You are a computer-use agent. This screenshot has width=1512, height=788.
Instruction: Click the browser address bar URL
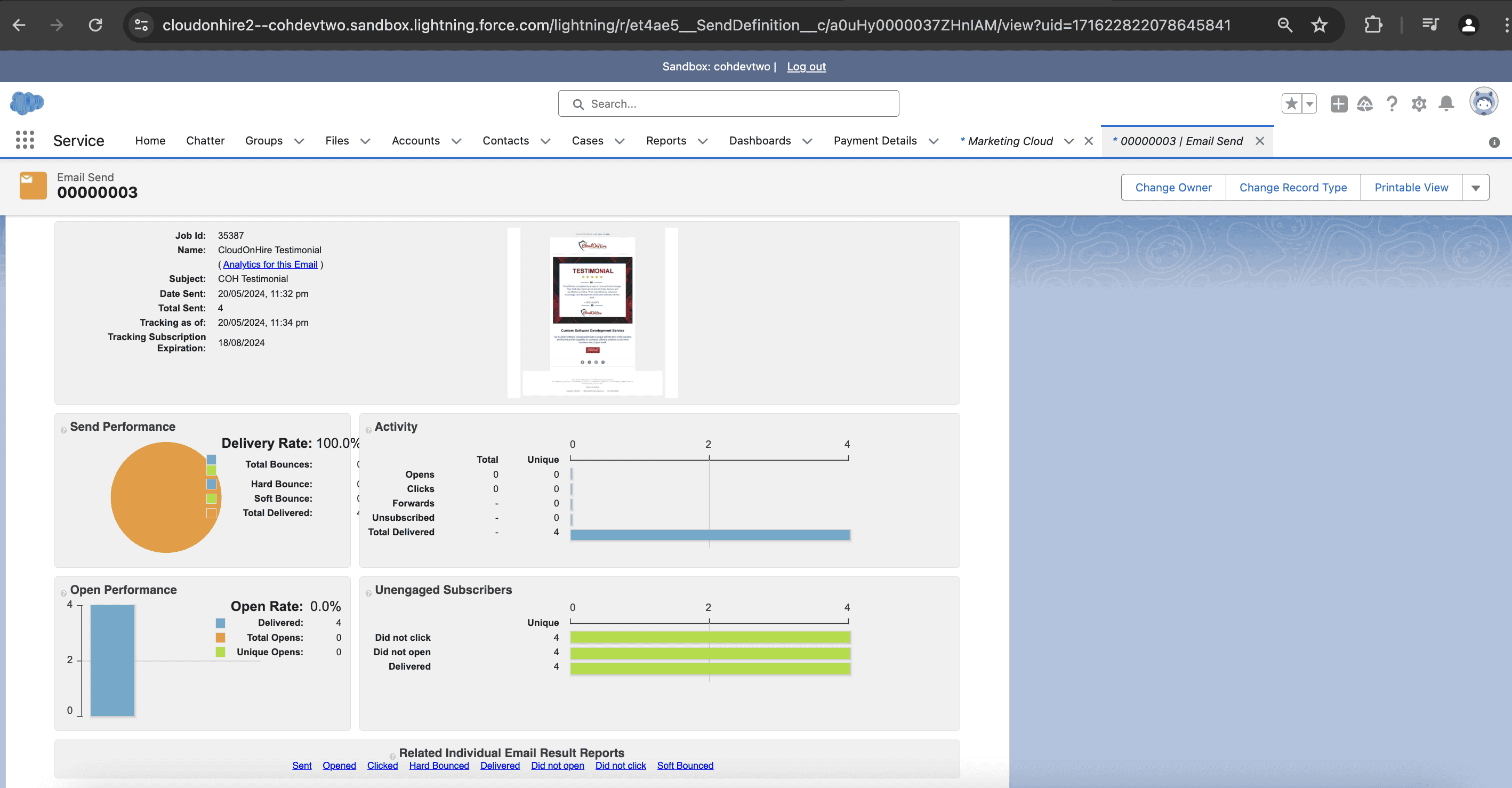[696, 25]
